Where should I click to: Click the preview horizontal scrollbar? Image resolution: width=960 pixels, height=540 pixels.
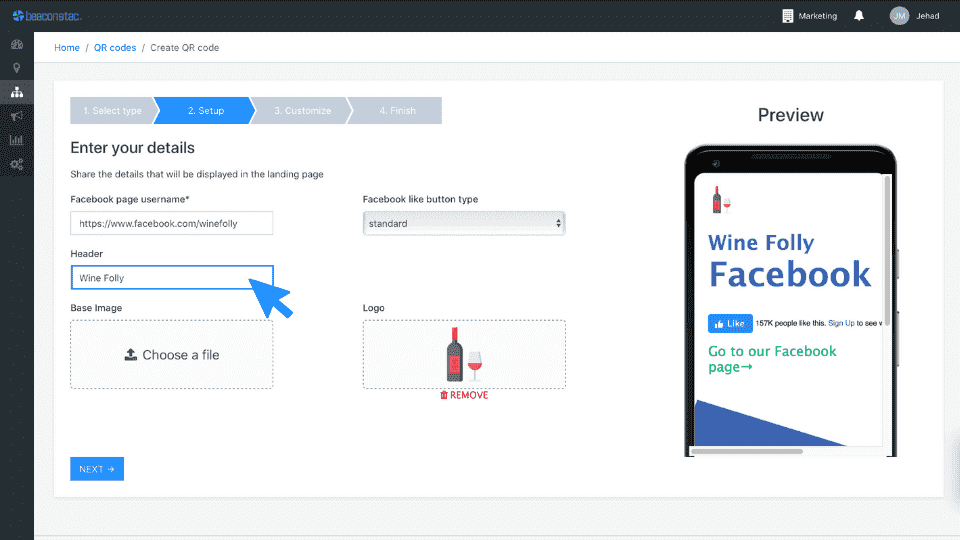pyautogui.click(x=746, y=452)
